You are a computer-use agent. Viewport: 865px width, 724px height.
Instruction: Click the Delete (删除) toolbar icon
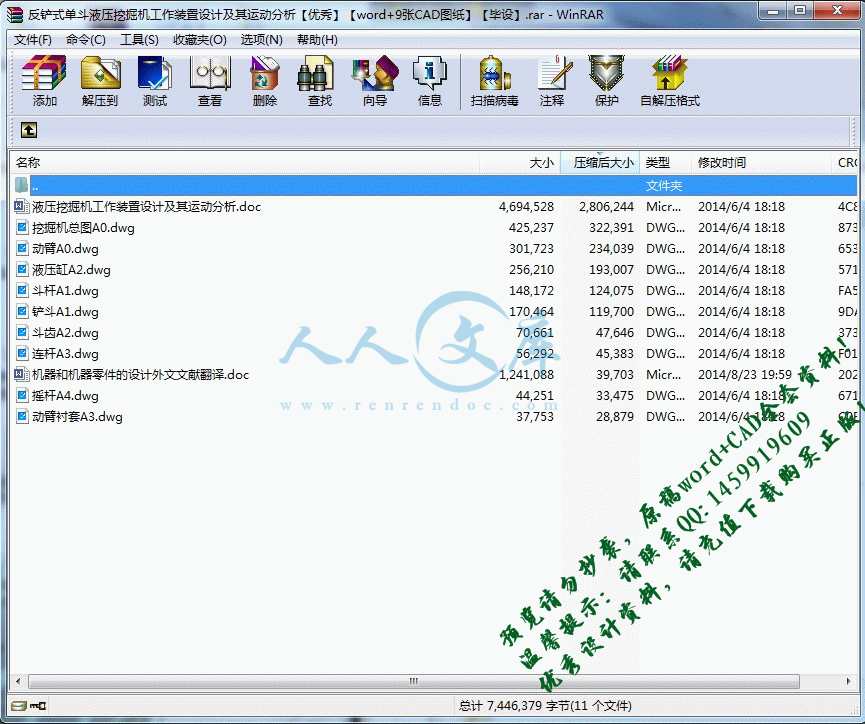(265, 73)
